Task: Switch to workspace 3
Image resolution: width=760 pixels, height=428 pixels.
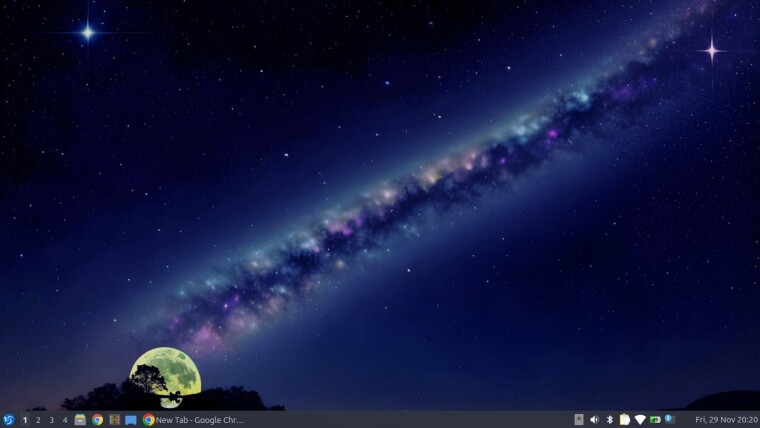Action: tap(51, 420)
